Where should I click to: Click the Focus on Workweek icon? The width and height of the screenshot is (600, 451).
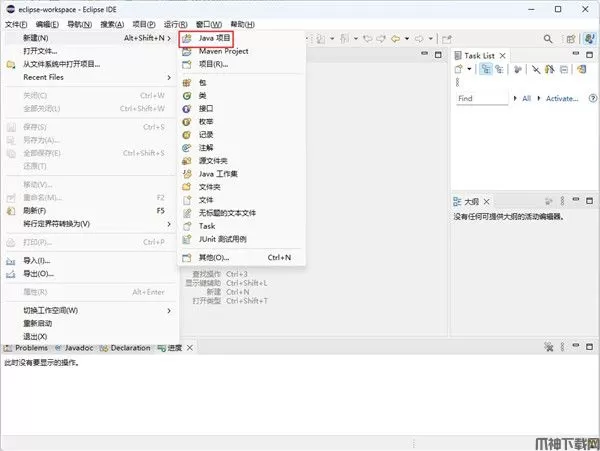tap(517, 69)
